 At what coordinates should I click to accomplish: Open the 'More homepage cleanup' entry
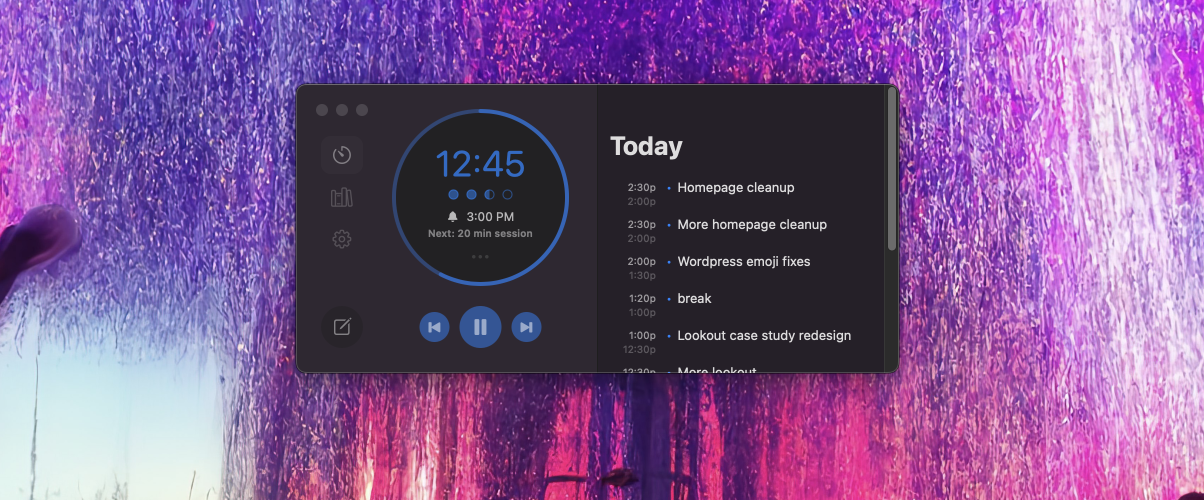pos(752,224)
